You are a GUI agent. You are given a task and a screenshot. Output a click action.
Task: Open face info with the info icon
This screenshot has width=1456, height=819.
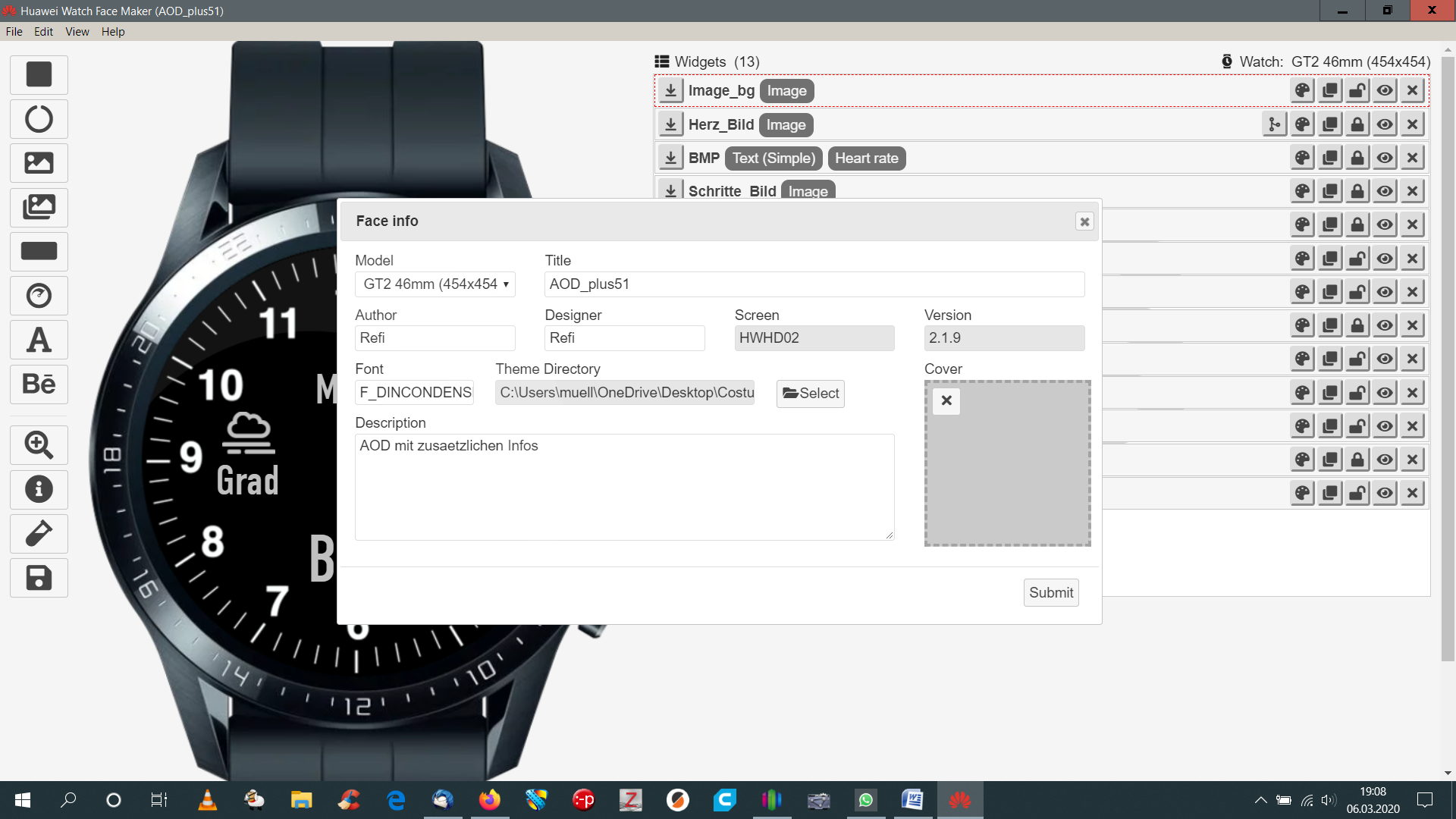(x=39, y=489)
